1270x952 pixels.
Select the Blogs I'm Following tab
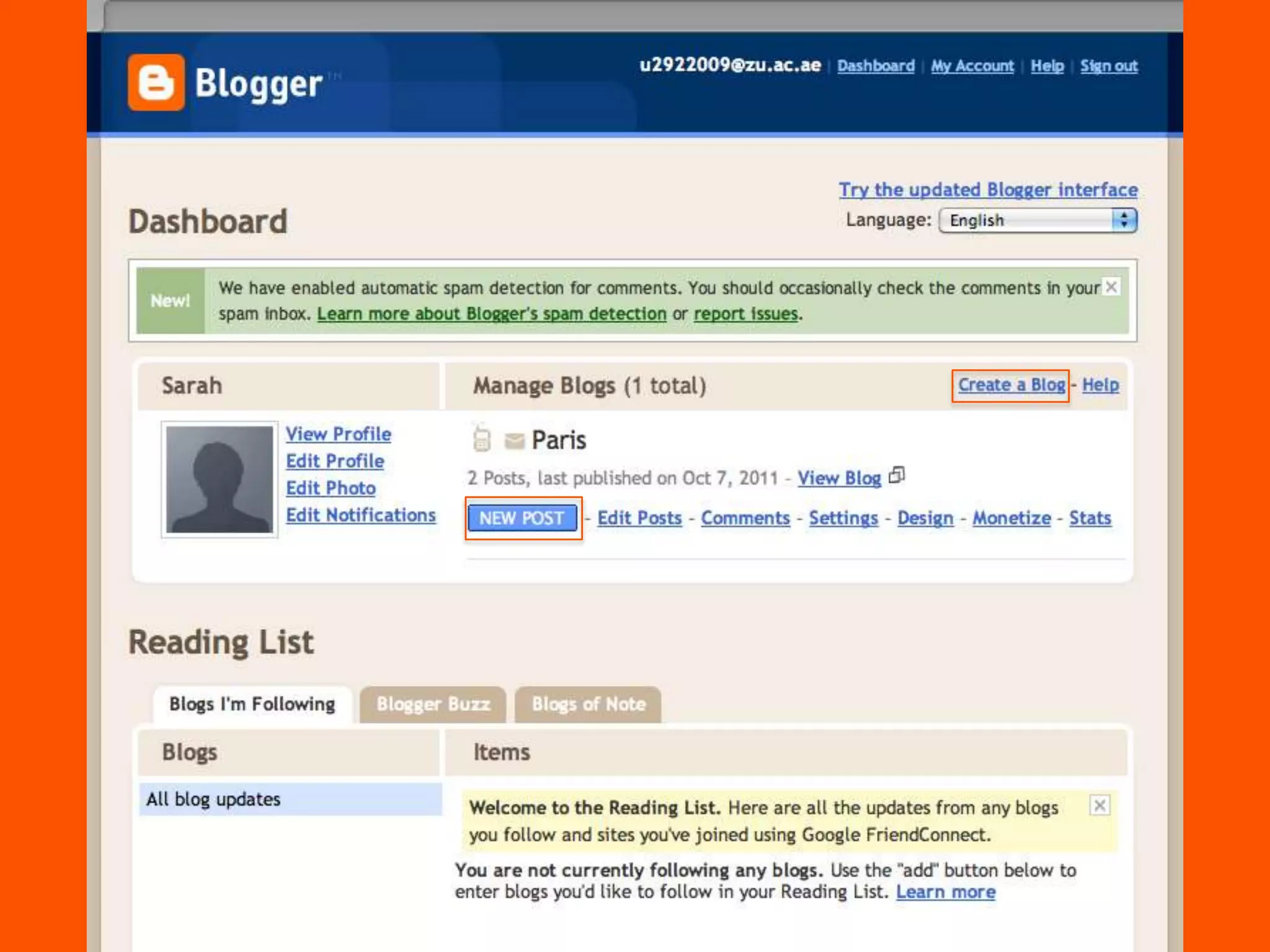coord(252,704)
